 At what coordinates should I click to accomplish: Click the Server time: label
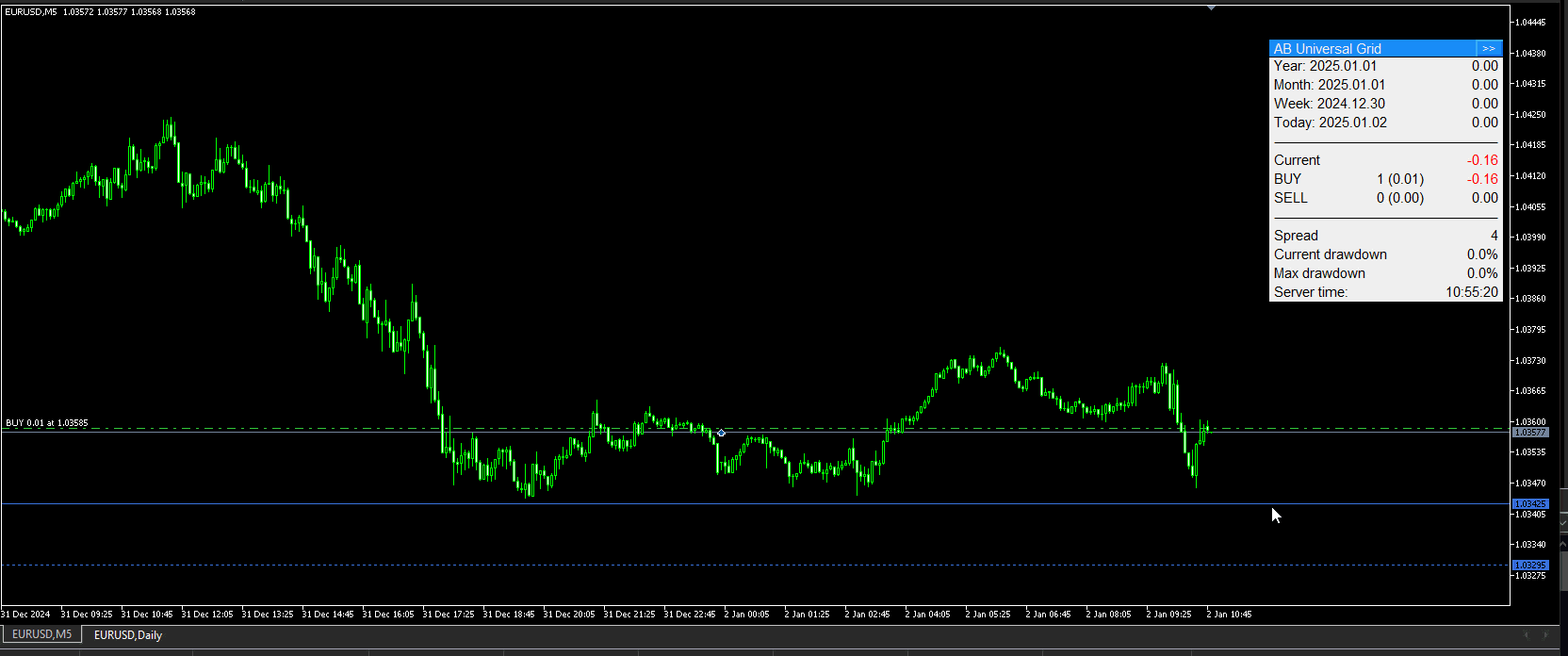(1311, 292)
